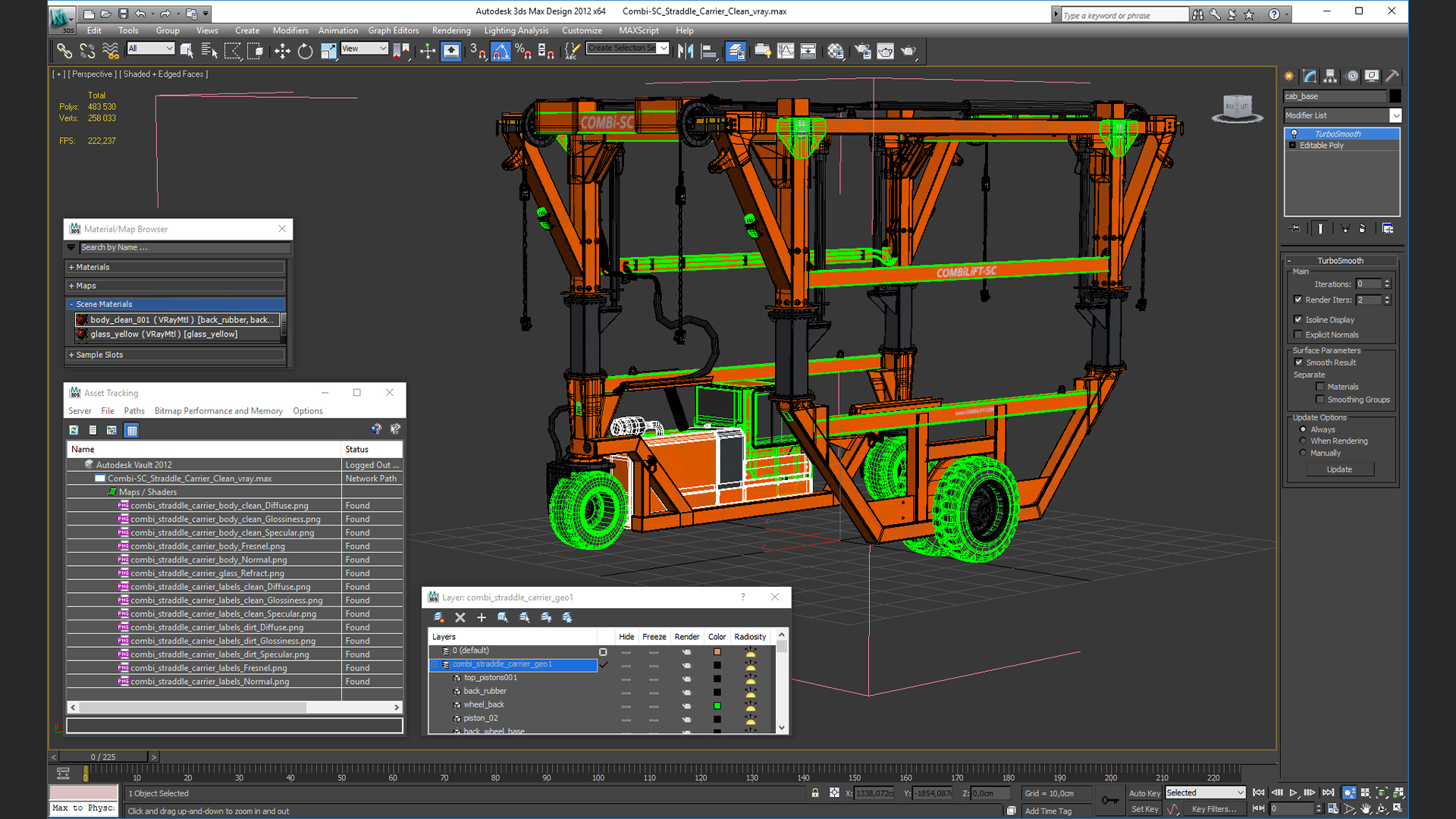Click Refresh icon in Asset Tracking
This screenshot has width=1456, height=819.
[x=74, y=430]
